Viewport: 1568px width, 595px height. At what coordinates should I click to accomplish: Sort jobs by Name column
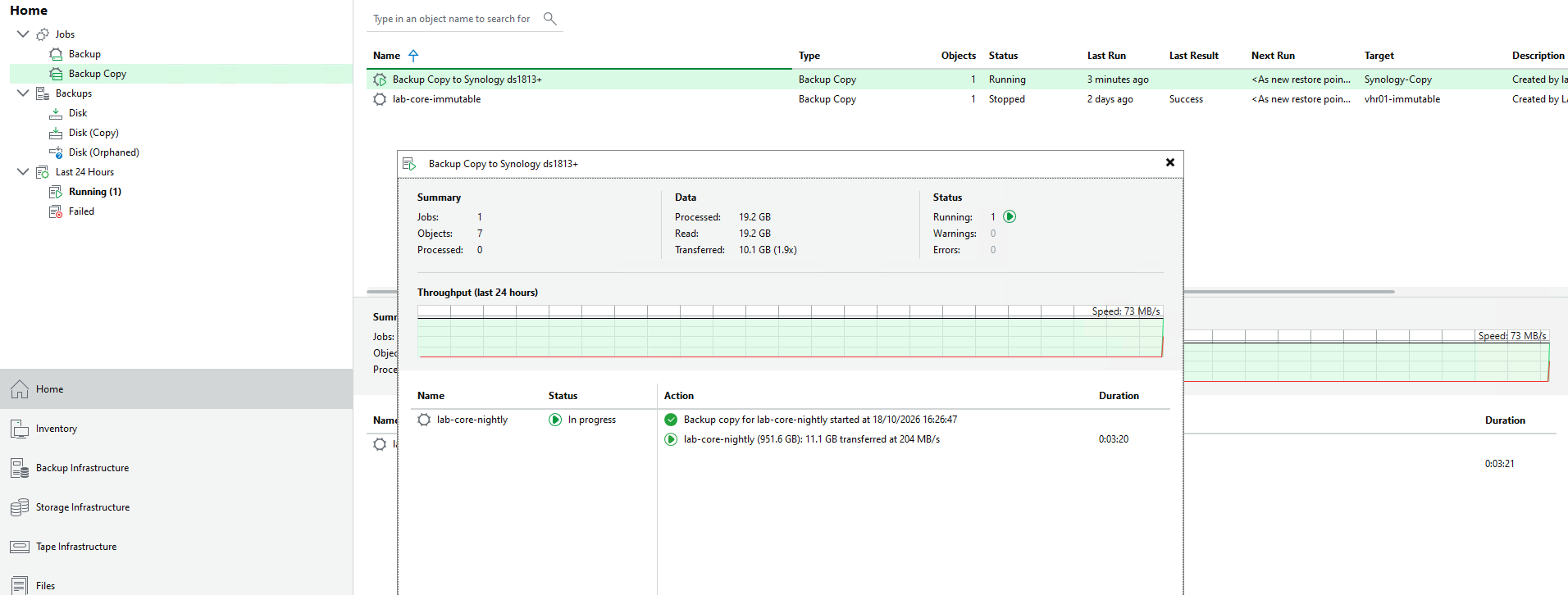point(386,56)
